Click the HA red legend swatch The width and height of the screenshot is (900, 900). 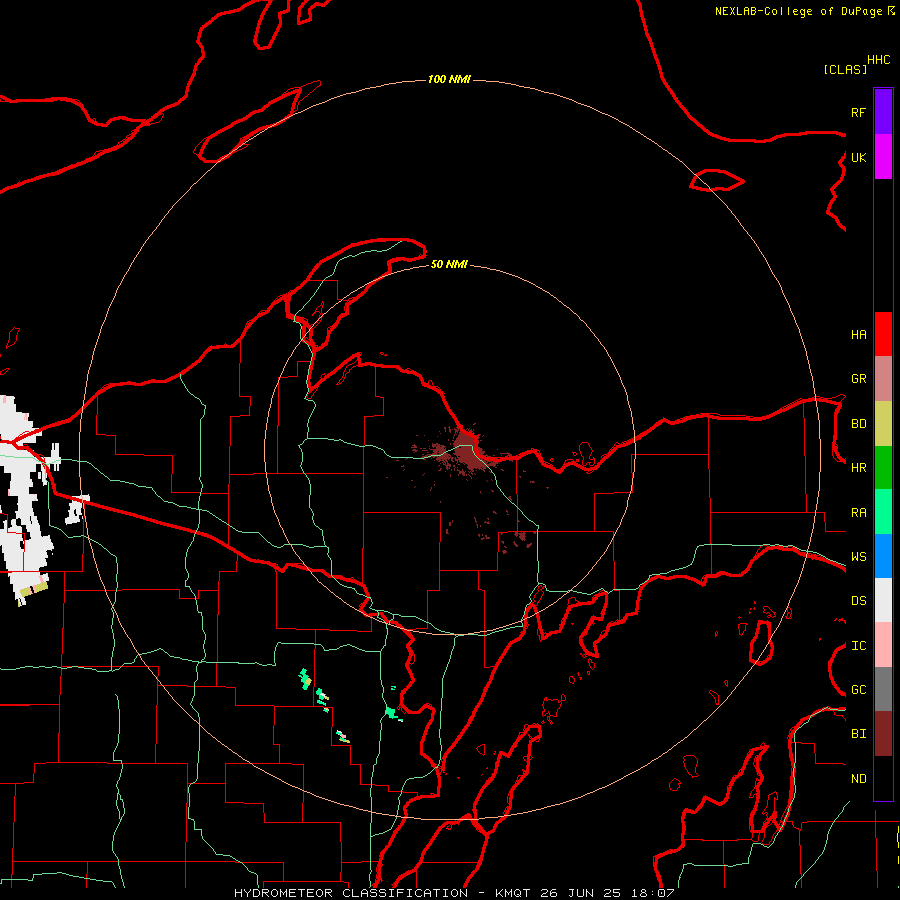[883, 334]
